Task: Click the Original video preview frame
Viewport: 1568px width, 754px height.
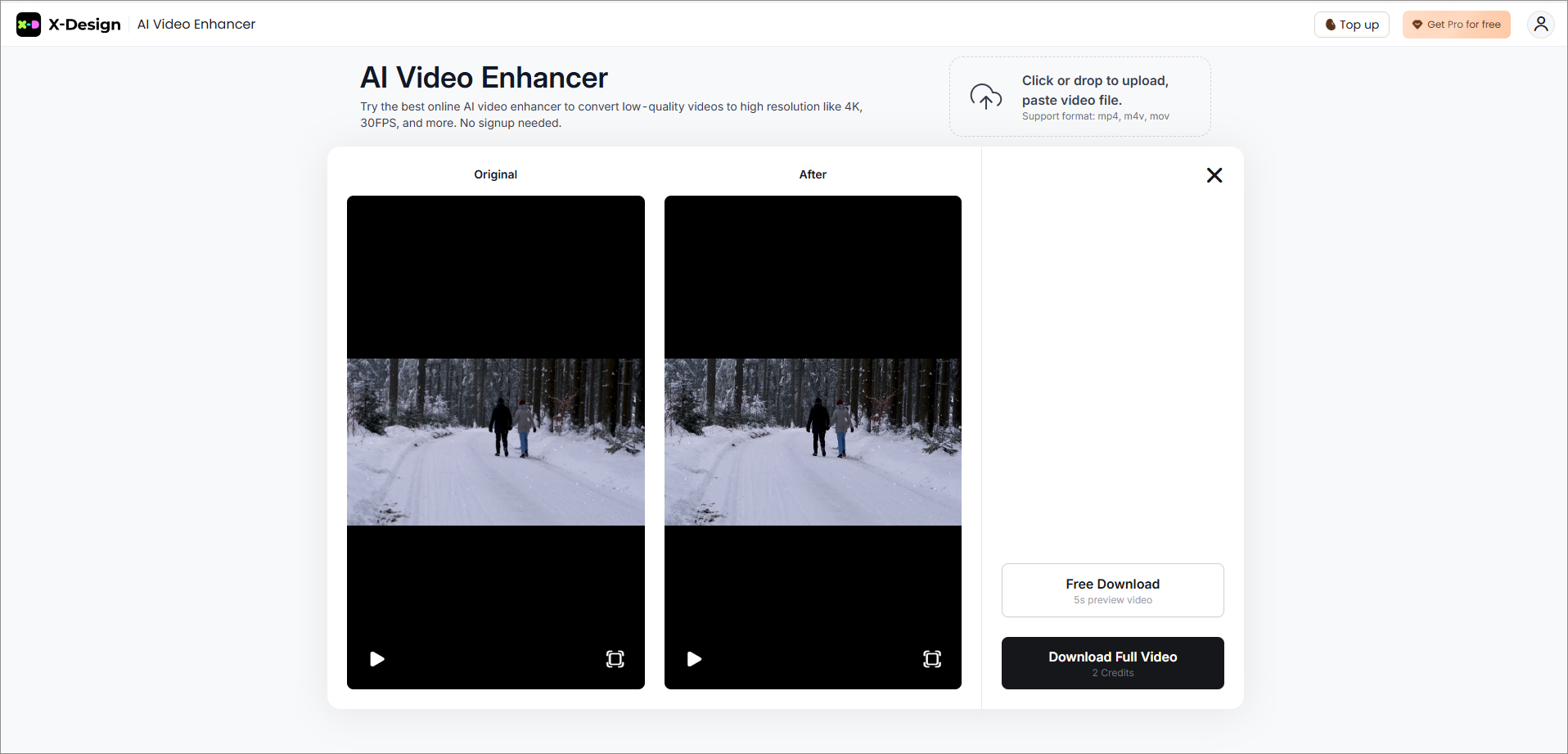Action: coord(496,442)
